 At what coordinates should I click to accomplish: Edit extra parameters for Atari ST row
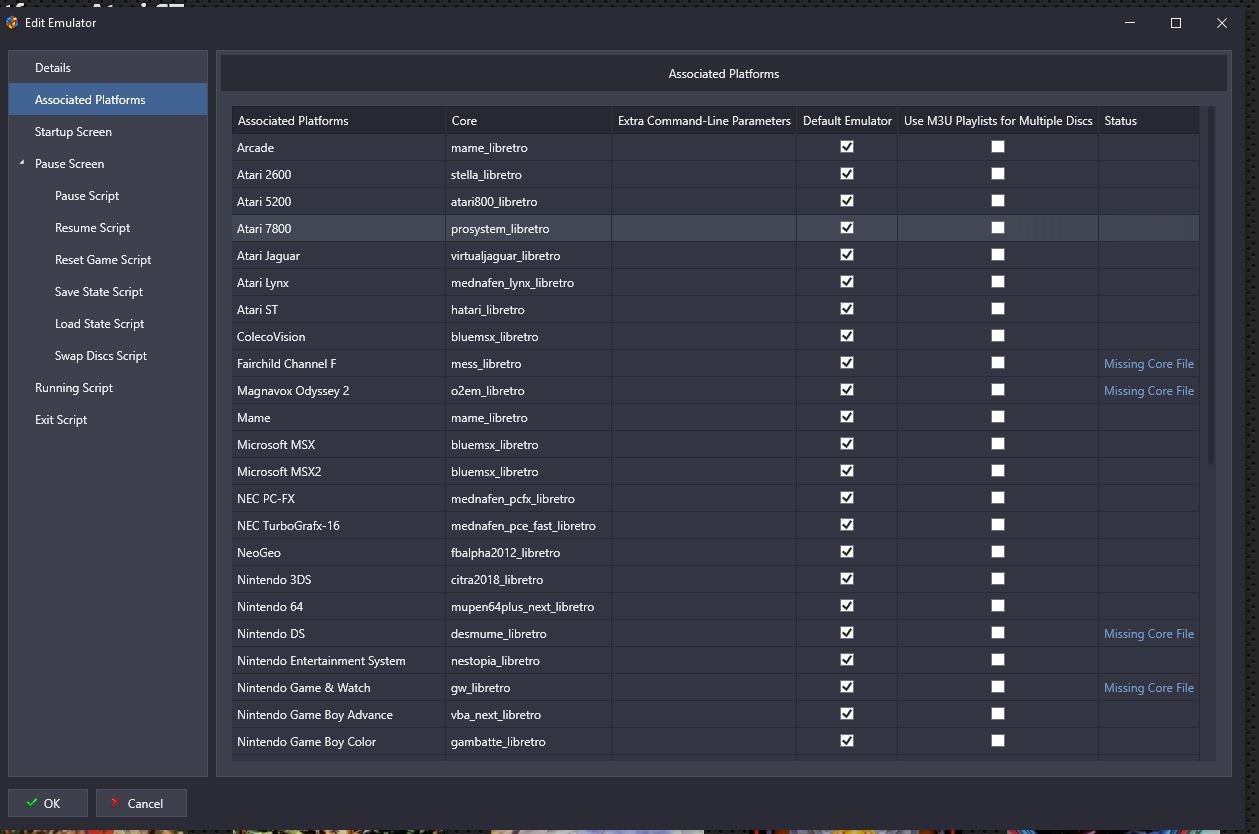(x=704, y=310)
